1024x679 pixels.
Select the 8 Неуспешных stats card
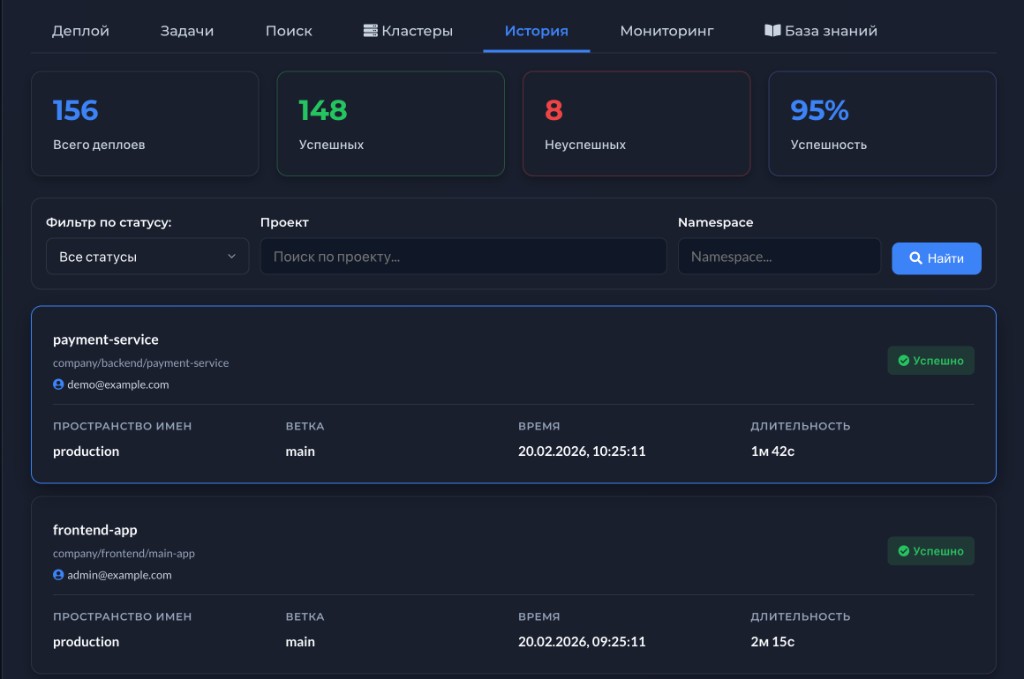point(636,124)
